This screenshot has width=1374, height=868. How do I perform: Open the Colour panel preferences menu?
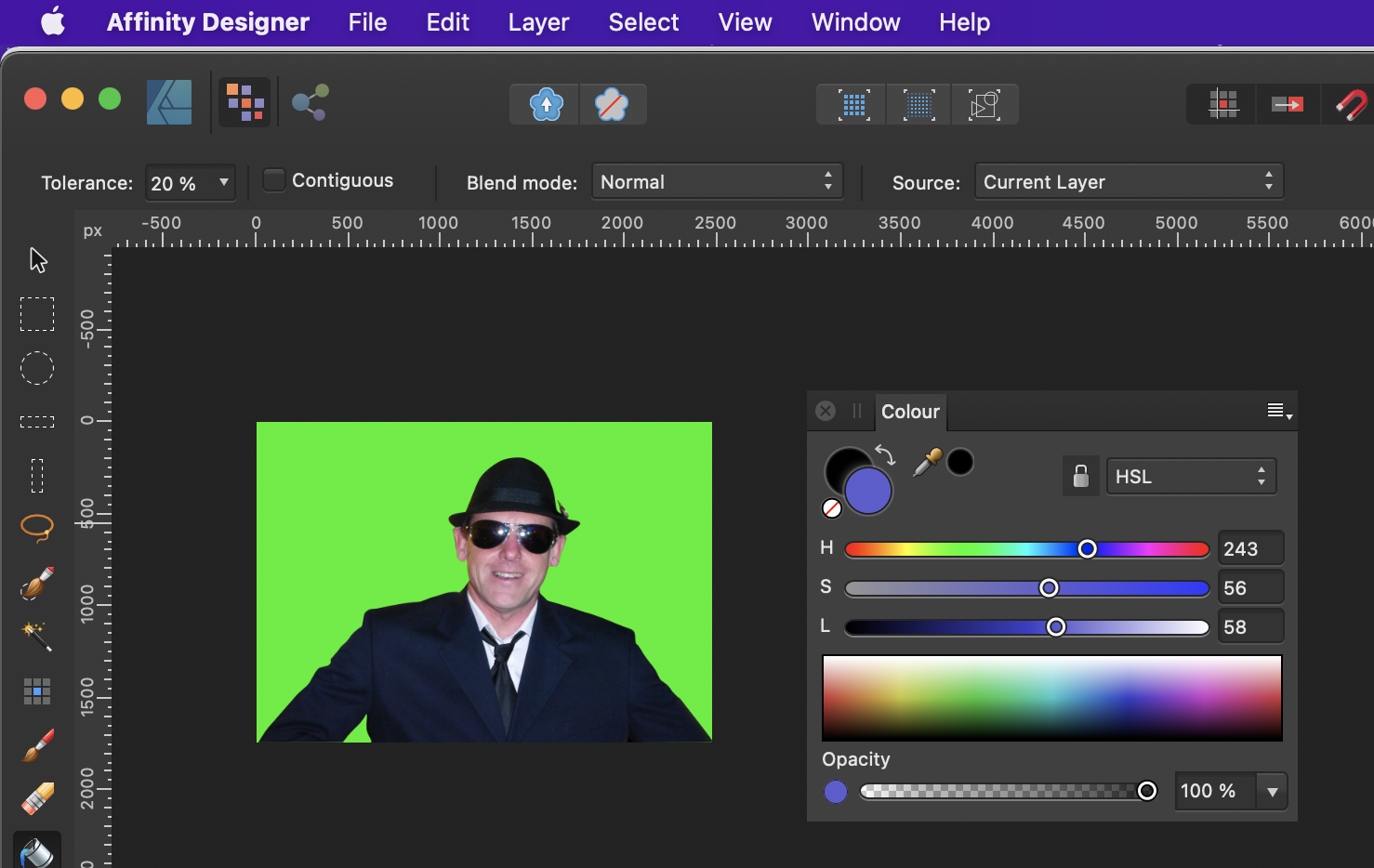[1278, 411]
